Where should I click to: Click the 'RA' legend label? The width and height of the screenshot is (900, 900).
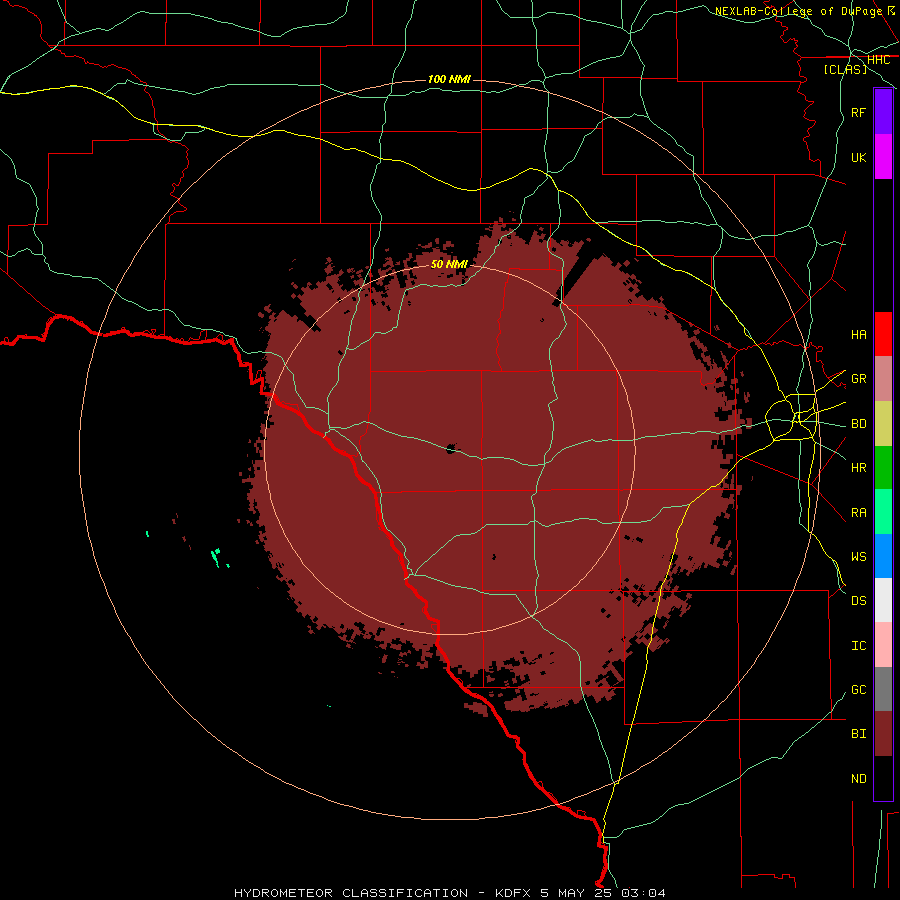click(858, 513)
